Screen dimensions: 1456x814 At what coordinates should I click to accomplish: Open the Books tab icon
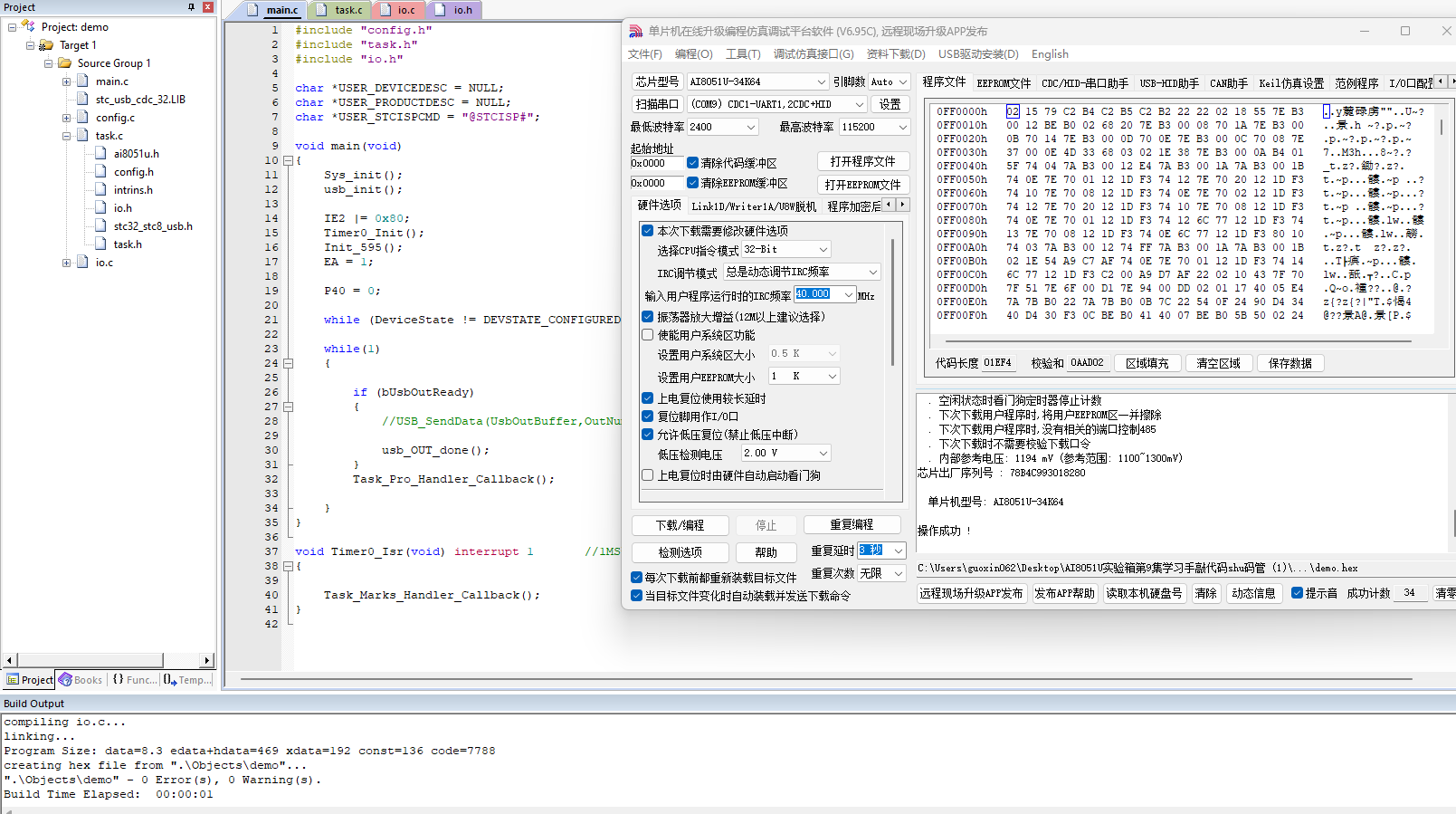click(65, 679)
